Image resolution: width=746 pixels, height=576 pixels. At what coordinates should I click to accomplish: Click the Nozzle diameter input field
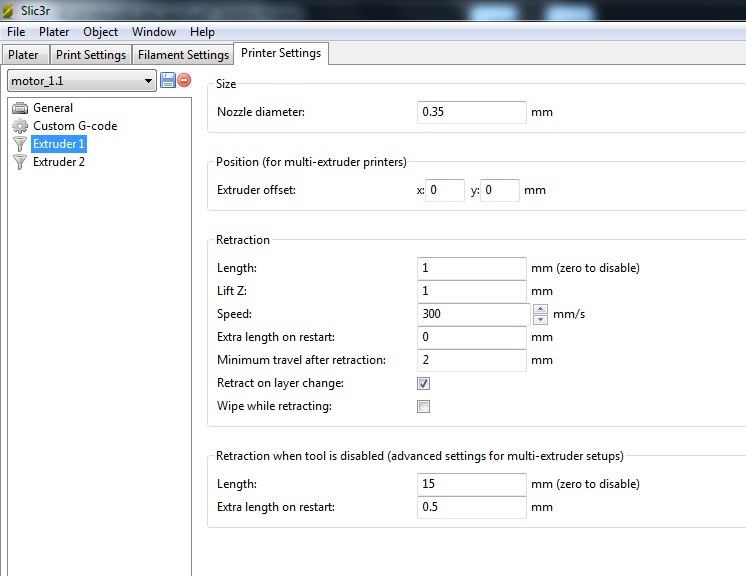coord(471,112)
